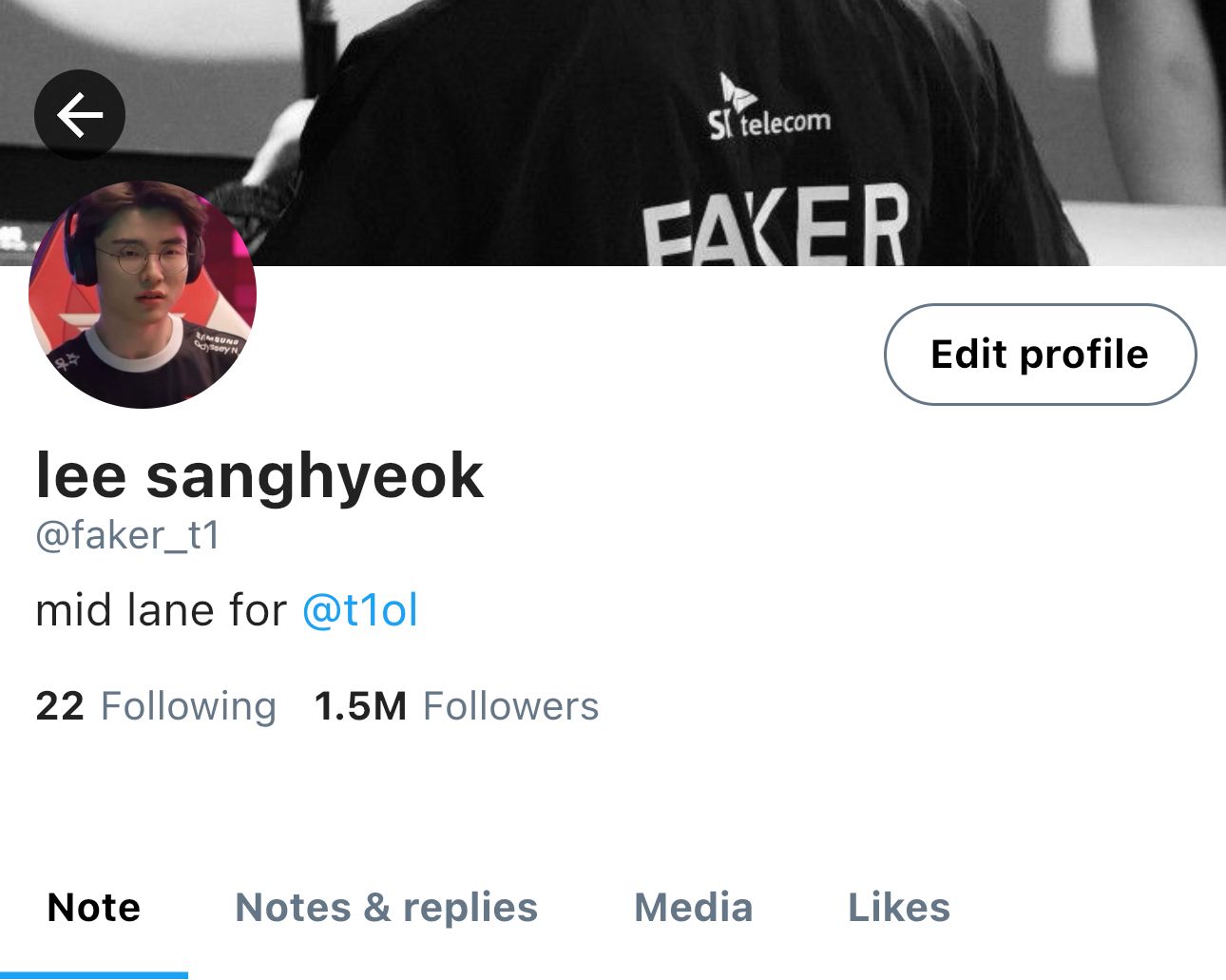Select the display name lee sanghyeok
This screenshot has width=1226, height=980.
point(259,475)
